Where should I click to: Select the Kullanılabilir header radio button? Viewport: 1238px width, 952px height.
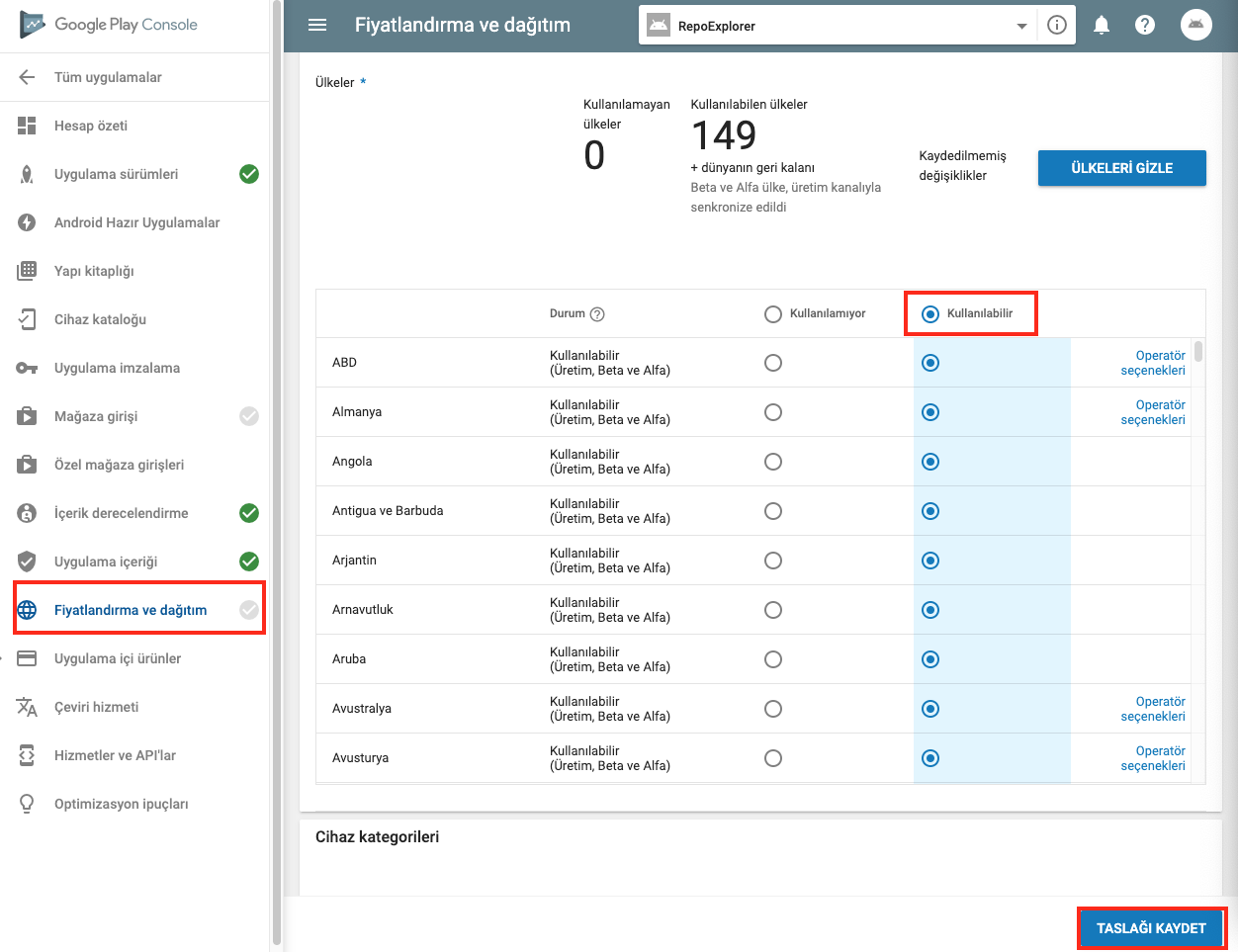pyautogui.click(x=930, y=314)
